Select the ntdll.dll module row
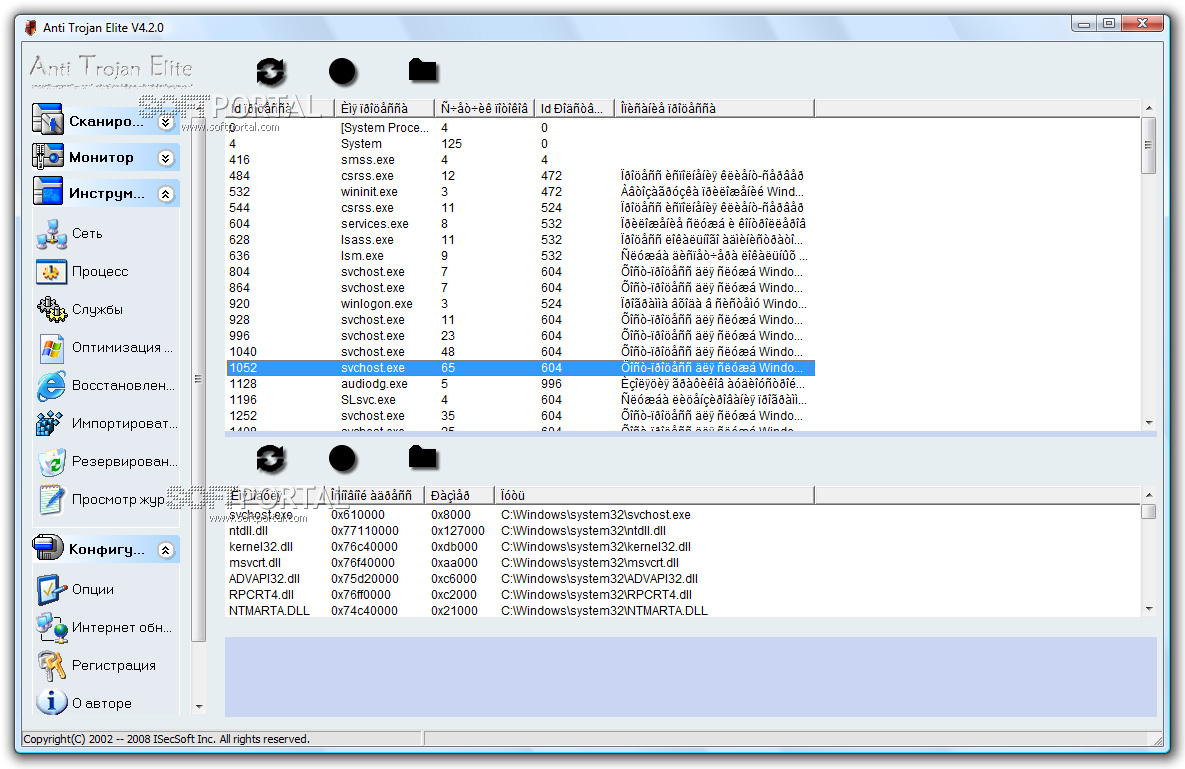1185x769 pixels. (x=521, y=530)
